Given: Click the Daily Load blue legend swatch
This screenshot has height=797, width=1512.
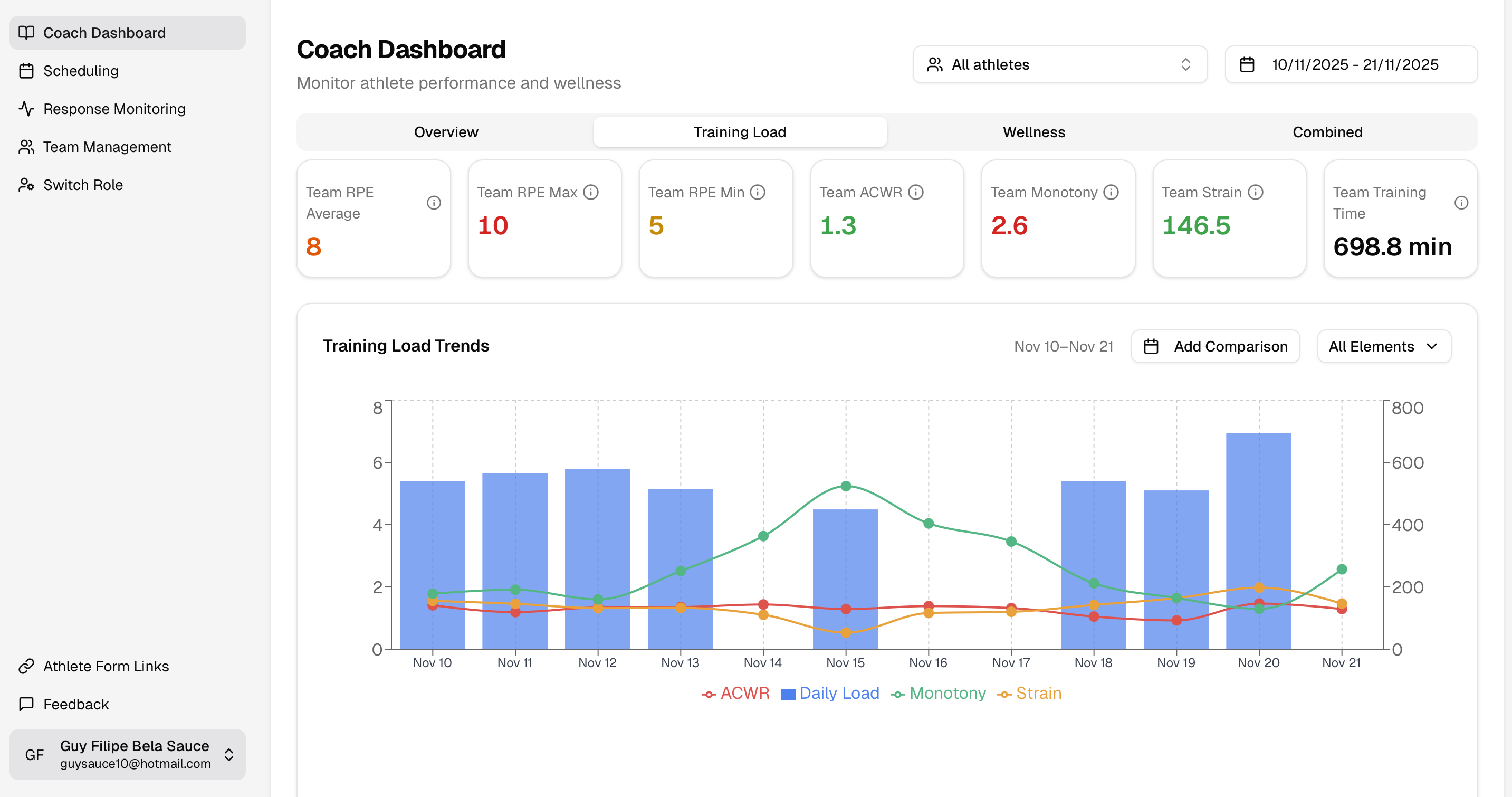Looking at the screenshot, I should point(788,694).
